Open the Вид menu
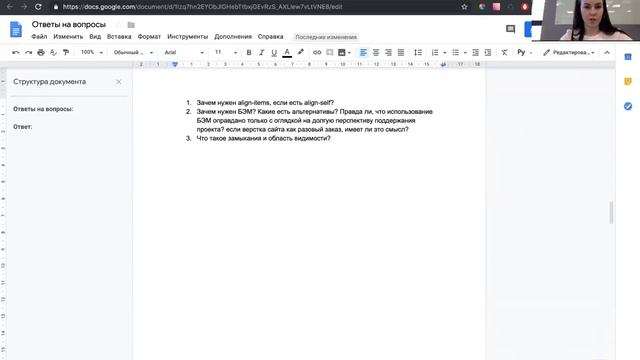 95,37
